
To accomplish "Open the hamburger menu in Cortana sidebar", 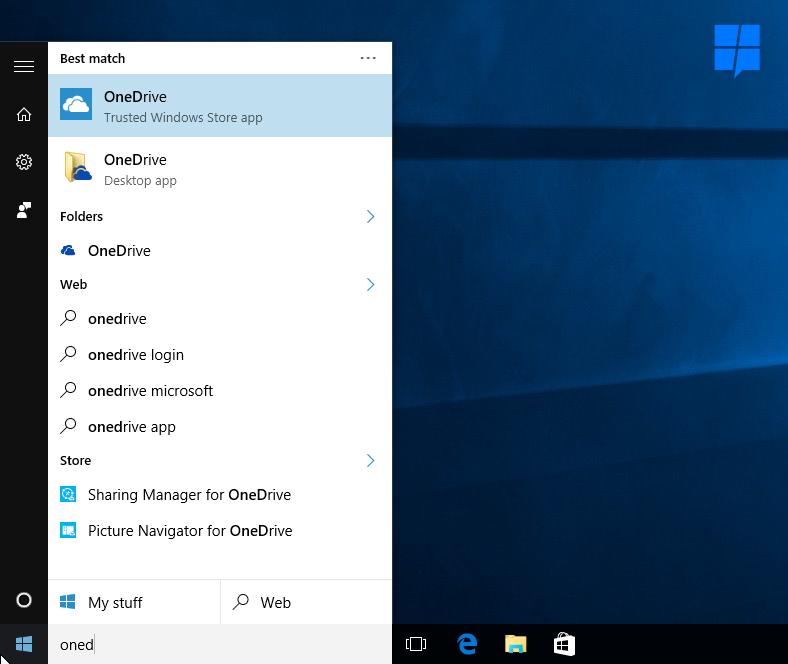I will click(24, 66).
